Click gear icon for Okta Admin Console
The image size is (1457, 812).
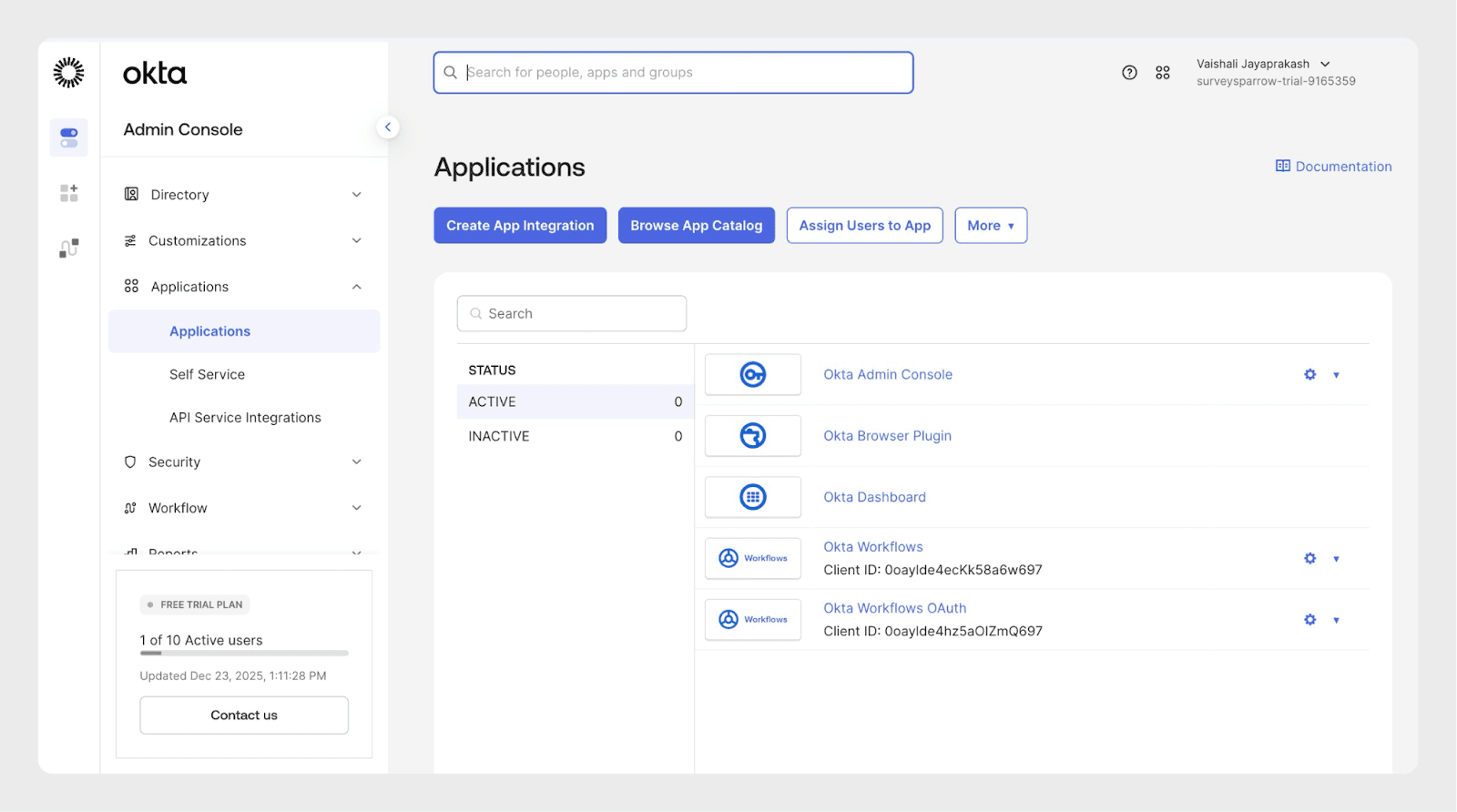point(1309,374)
